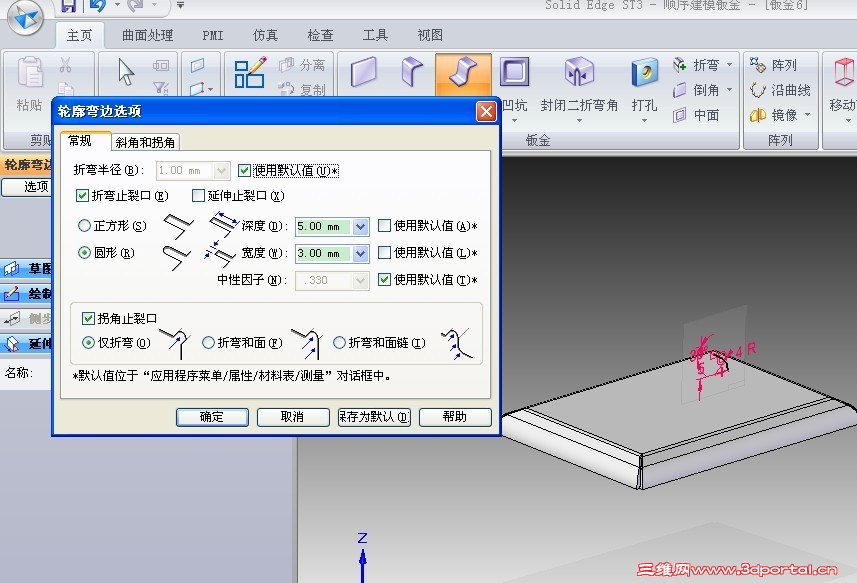Click the Chamfer (倒角) command
857x583 pixels.
696,90
